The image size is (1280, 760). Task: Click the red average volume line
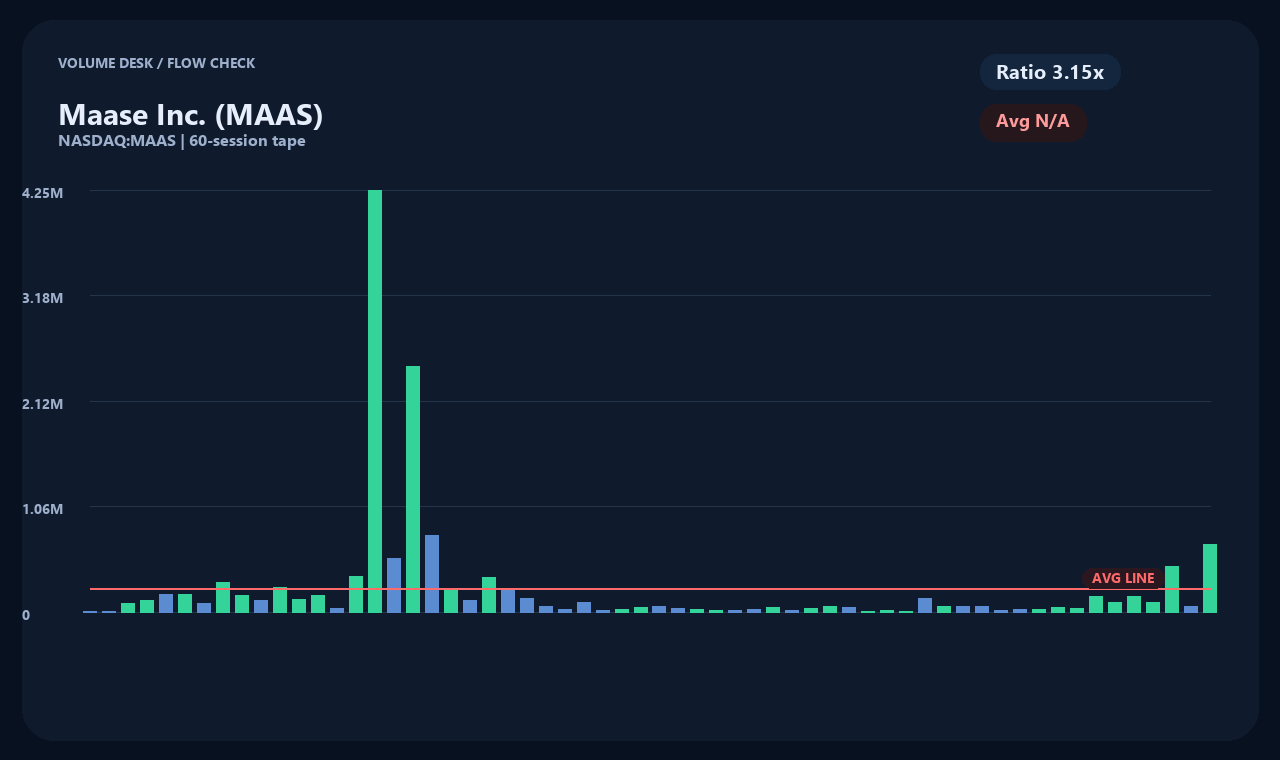(x=650, y=589)
